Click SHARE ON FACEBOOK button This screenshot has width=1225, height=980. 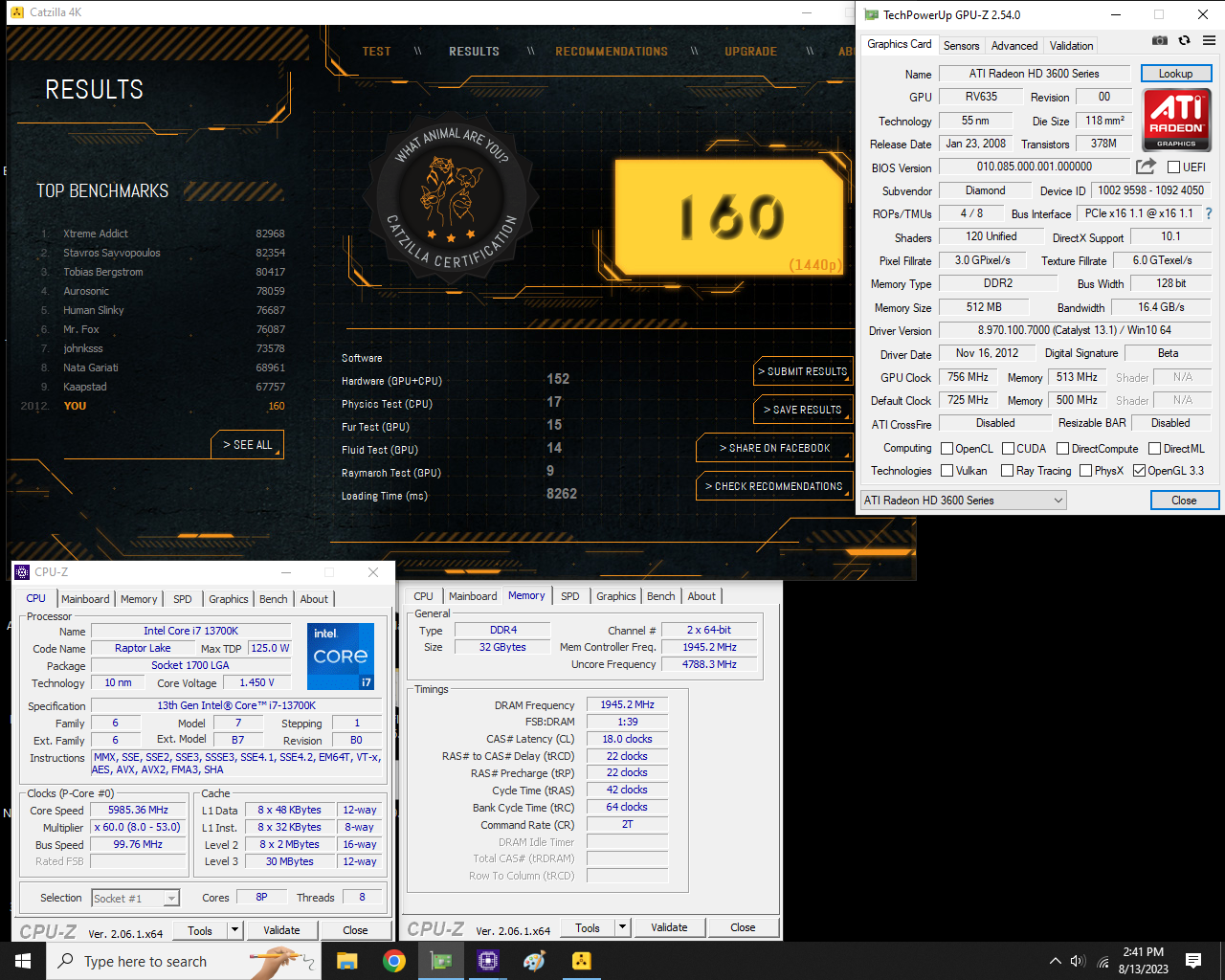pos(773,448)
